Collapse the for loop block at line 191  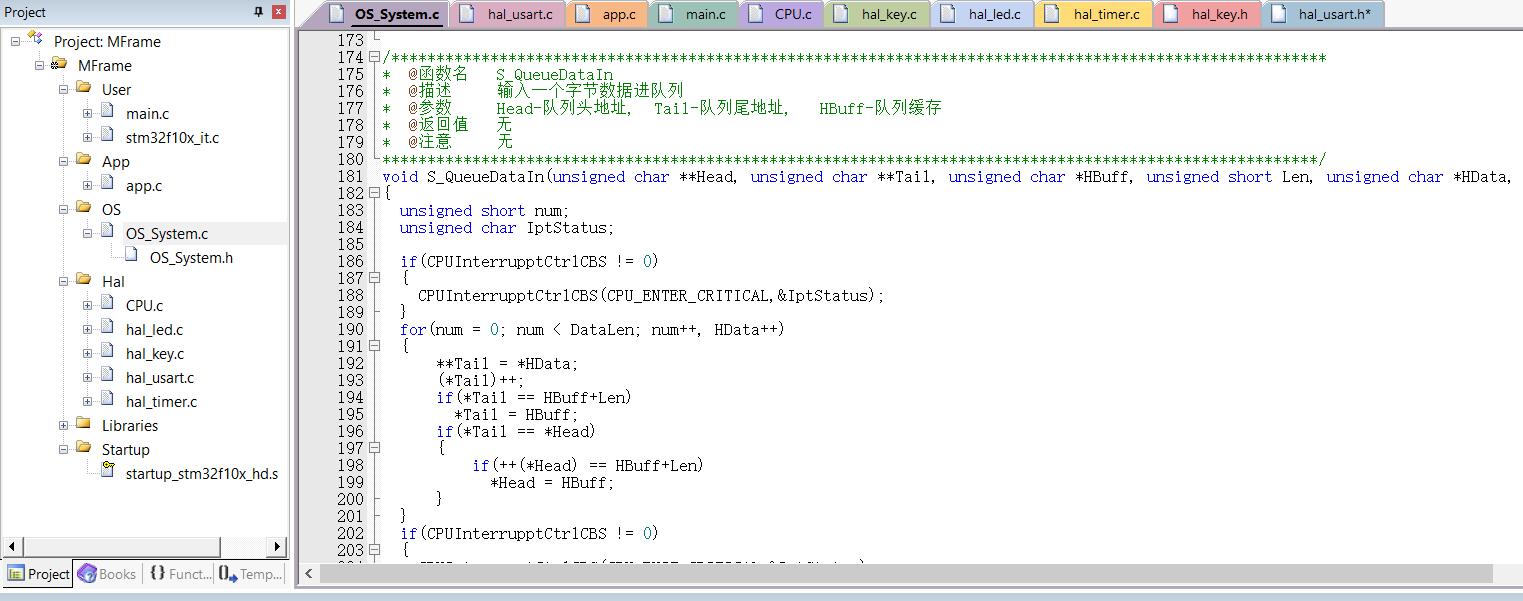tap(374, 346)
